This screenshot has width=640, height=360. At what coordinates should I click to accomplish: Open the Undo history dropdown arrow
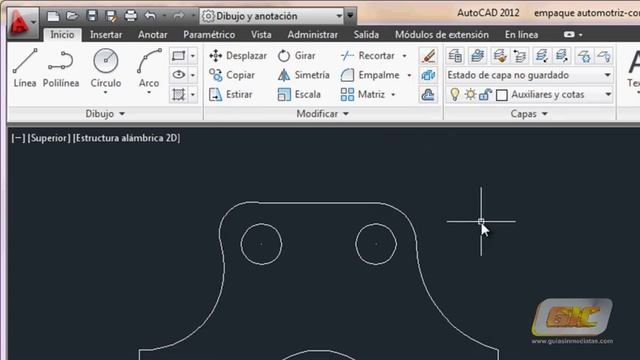(164, 16)
